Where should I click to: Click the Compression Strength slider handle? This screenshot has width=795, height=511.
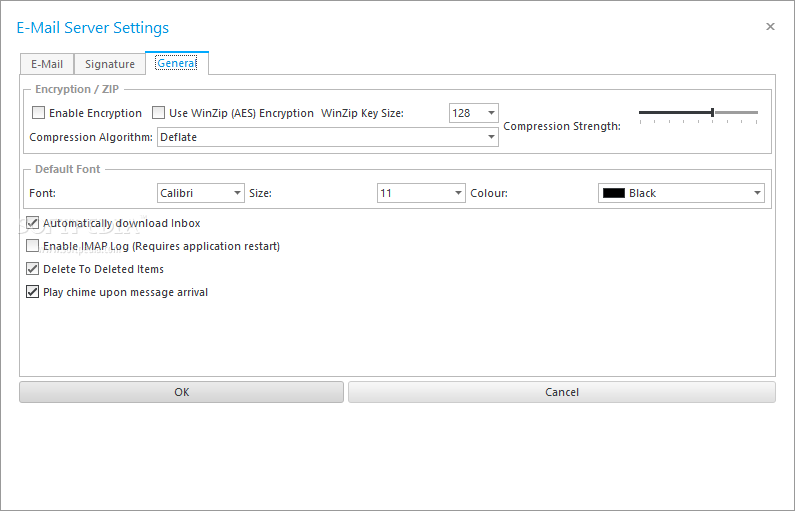pos(712,113)
